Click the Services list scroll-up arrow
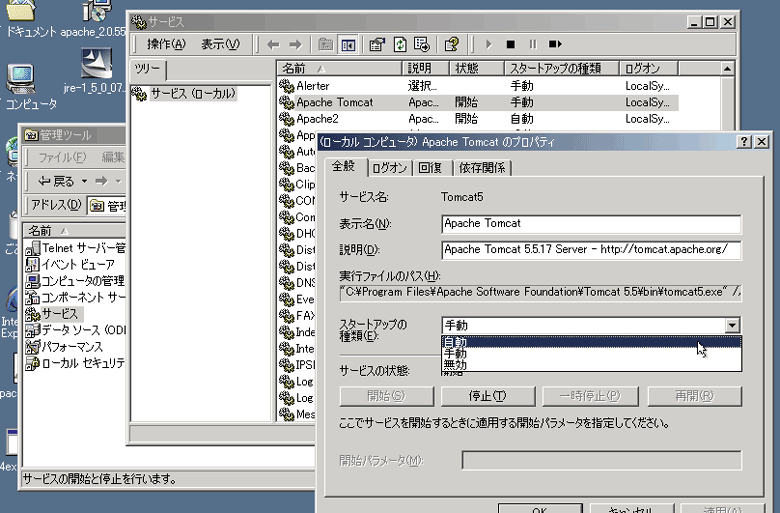Screen dimensions: 780x513 [727, 69]
